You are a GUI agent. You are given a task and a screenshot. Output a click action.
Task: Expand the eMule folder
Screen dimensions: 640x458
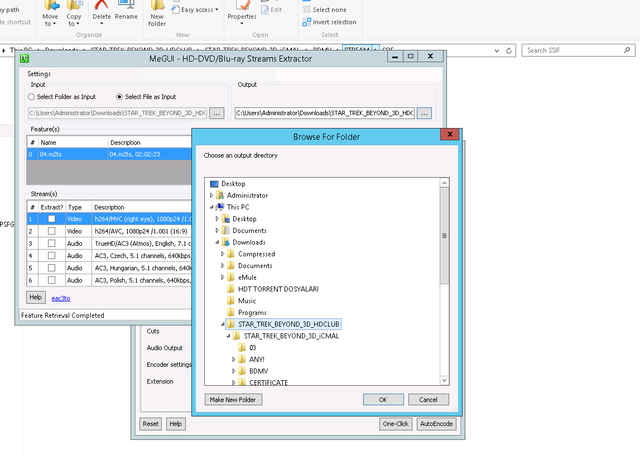click(223, 277)
